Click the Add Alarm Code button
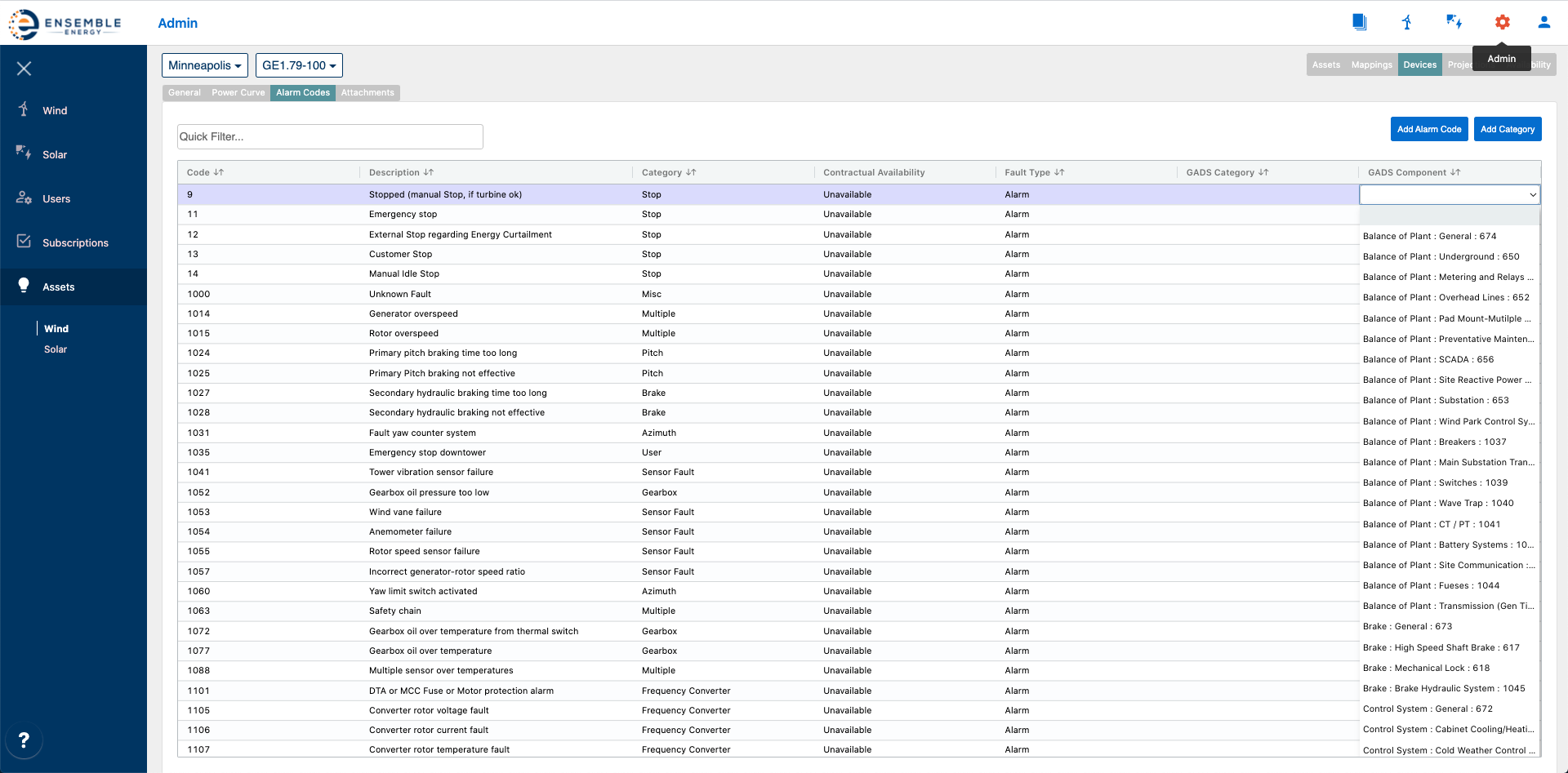Viewport: 1568px width, 773px height. coord(1428,129)
